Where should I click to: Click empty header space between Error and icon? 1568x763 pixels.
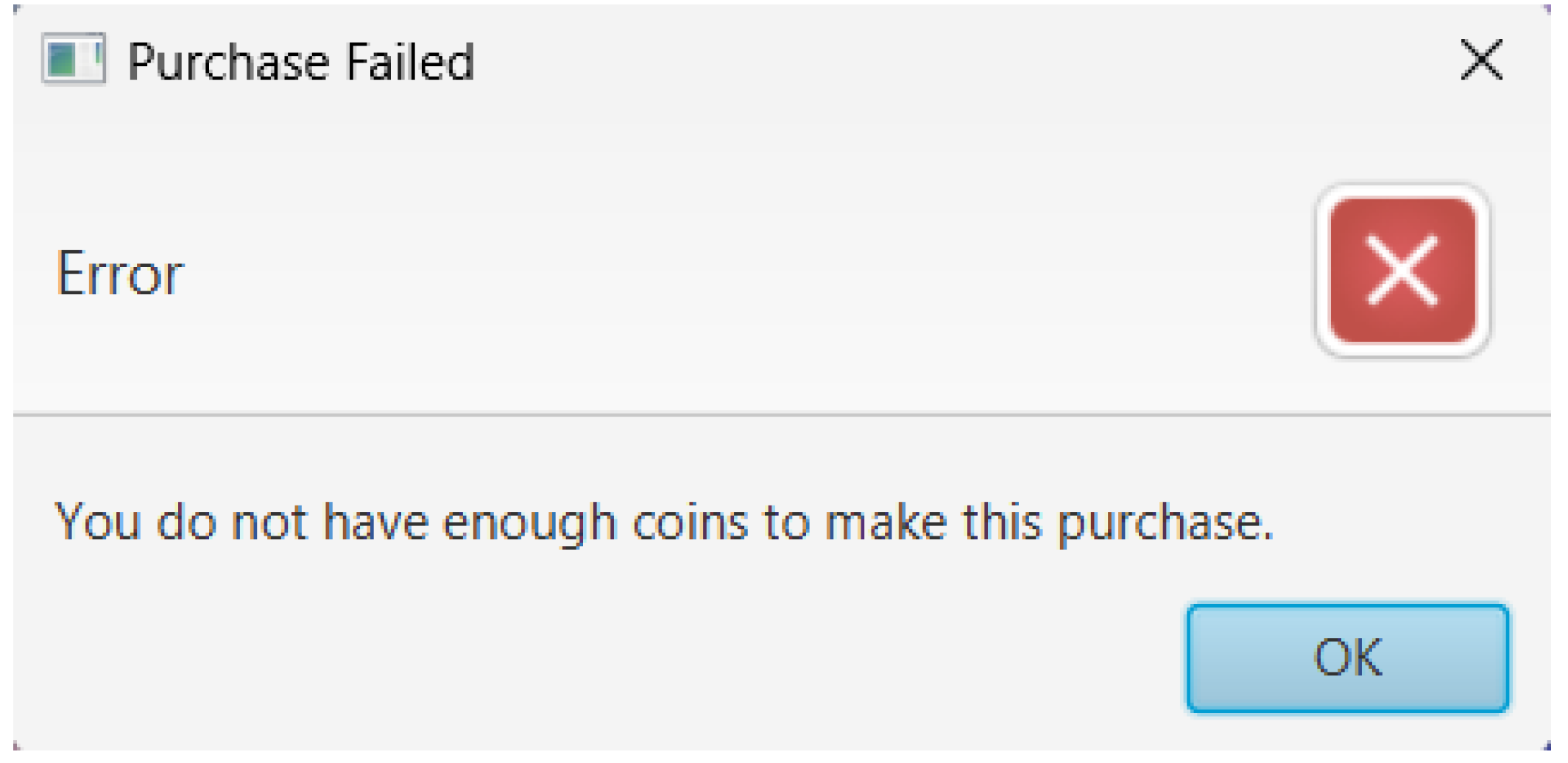tap(736, 274)
